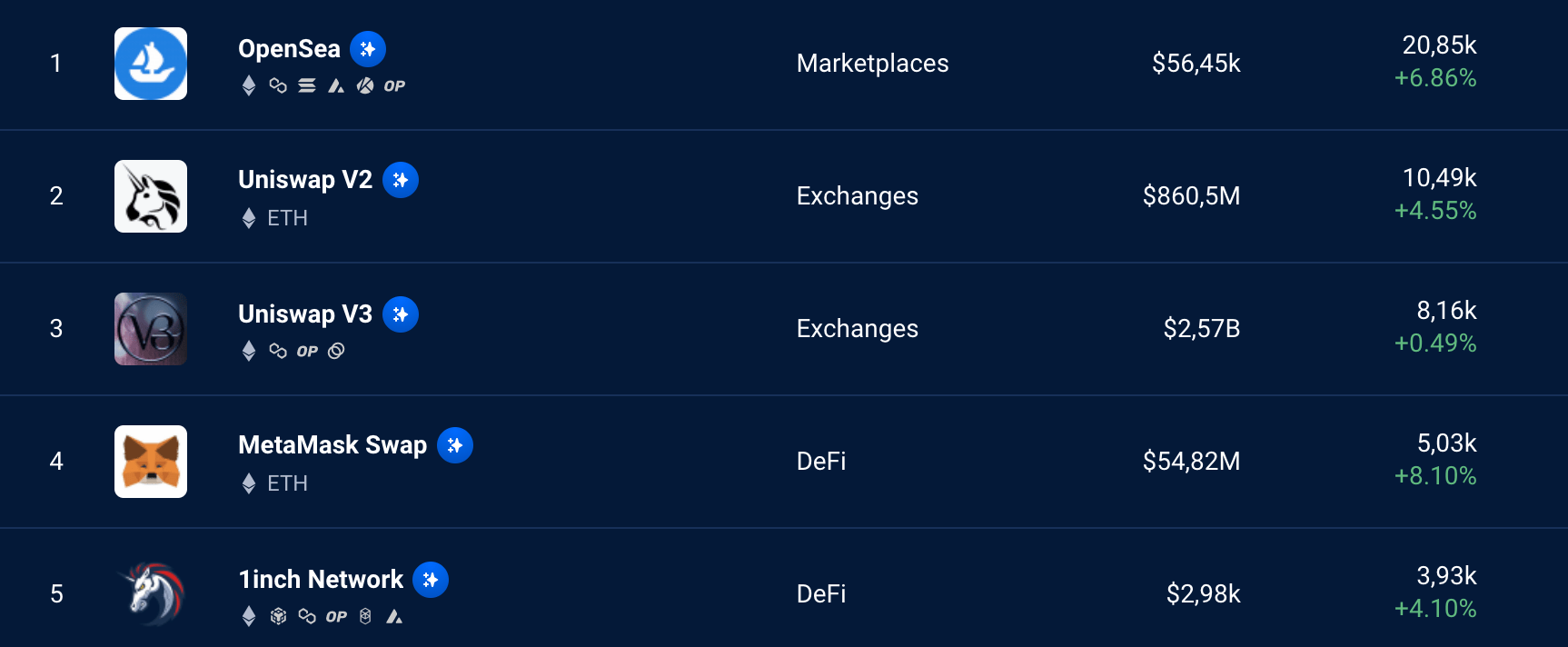Click the 1inch Network logo
Screen dimensions: 1568x647
click(151, 594)
